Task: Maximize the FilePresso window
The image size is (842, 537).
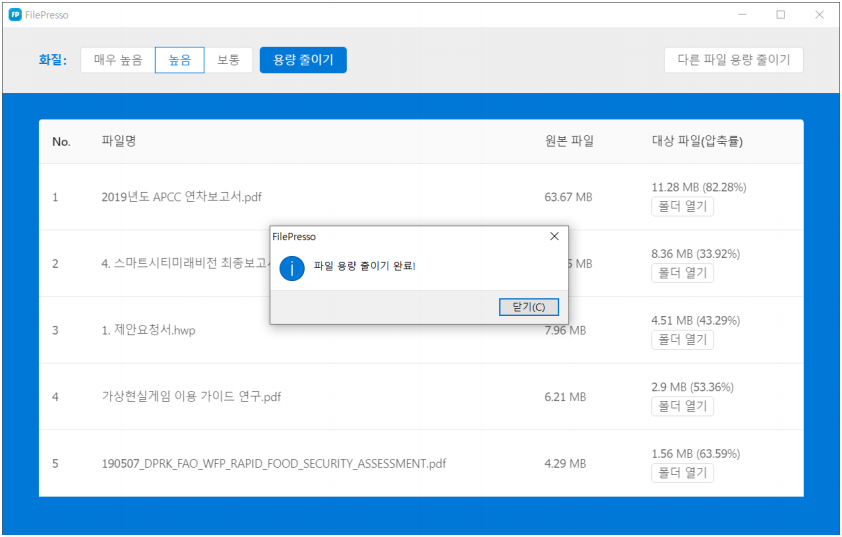Action: pos(780,15)
